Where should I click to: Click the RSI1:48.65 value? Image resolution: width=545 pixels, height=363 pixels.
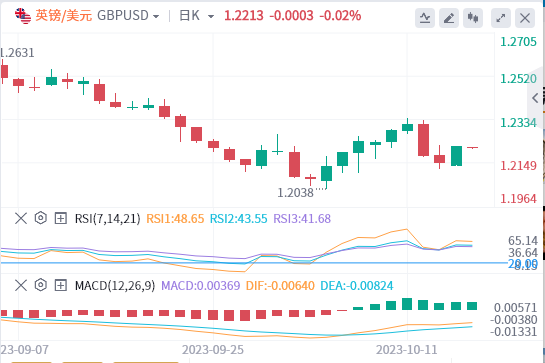point(175,219)
